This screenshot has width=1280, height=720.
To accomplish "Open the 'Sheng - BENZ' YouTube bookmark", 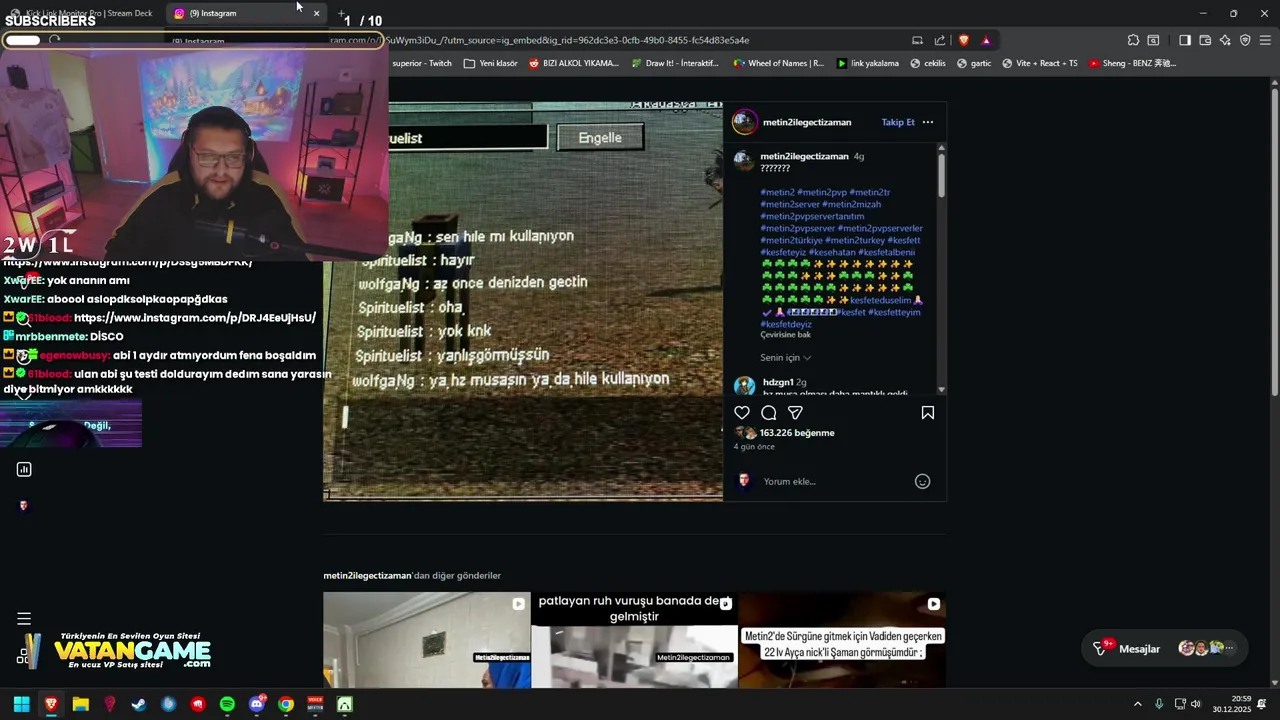I will click(x=1132, y=63).
